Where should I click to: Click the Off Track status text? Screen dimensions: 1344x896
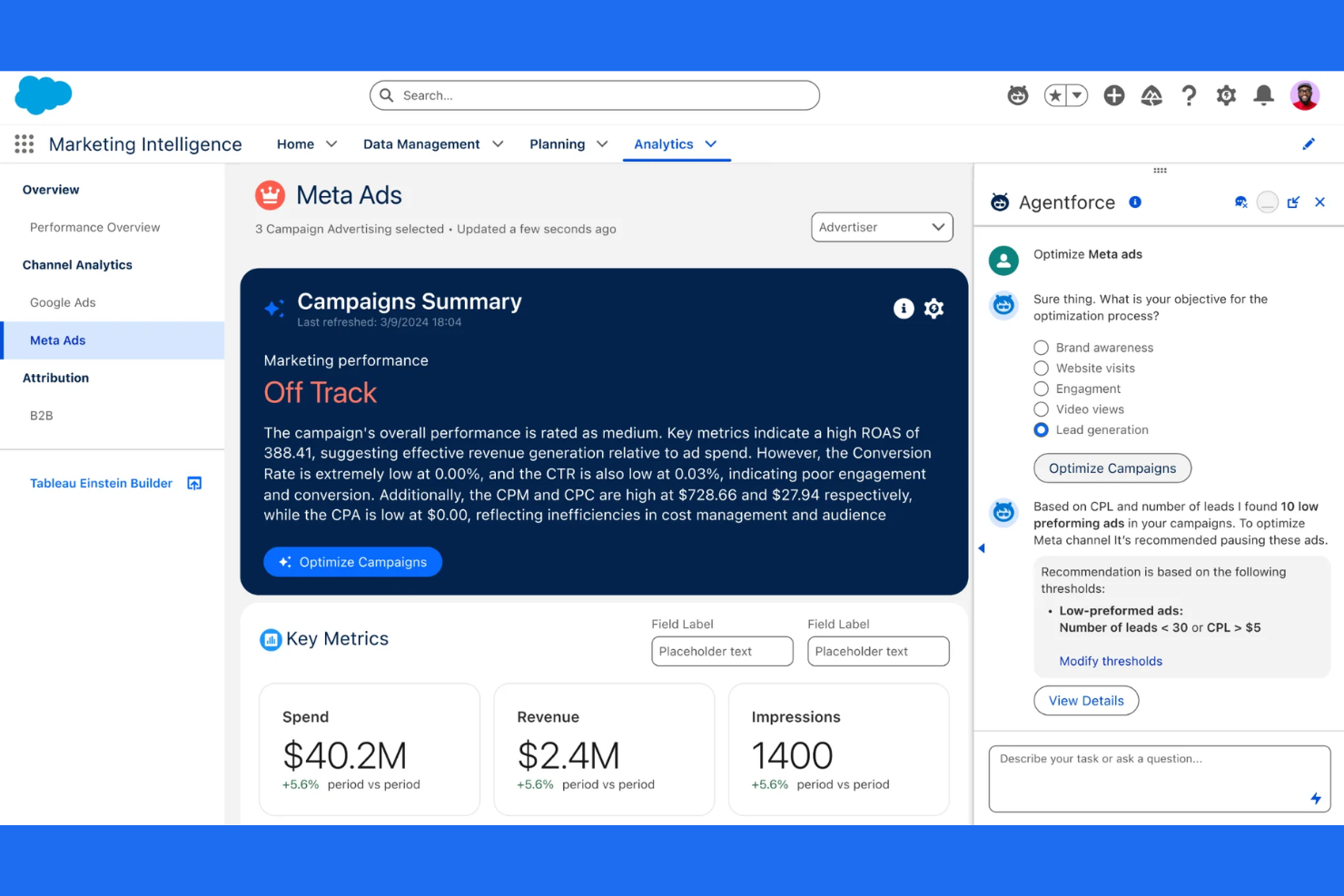pos(320,392)
